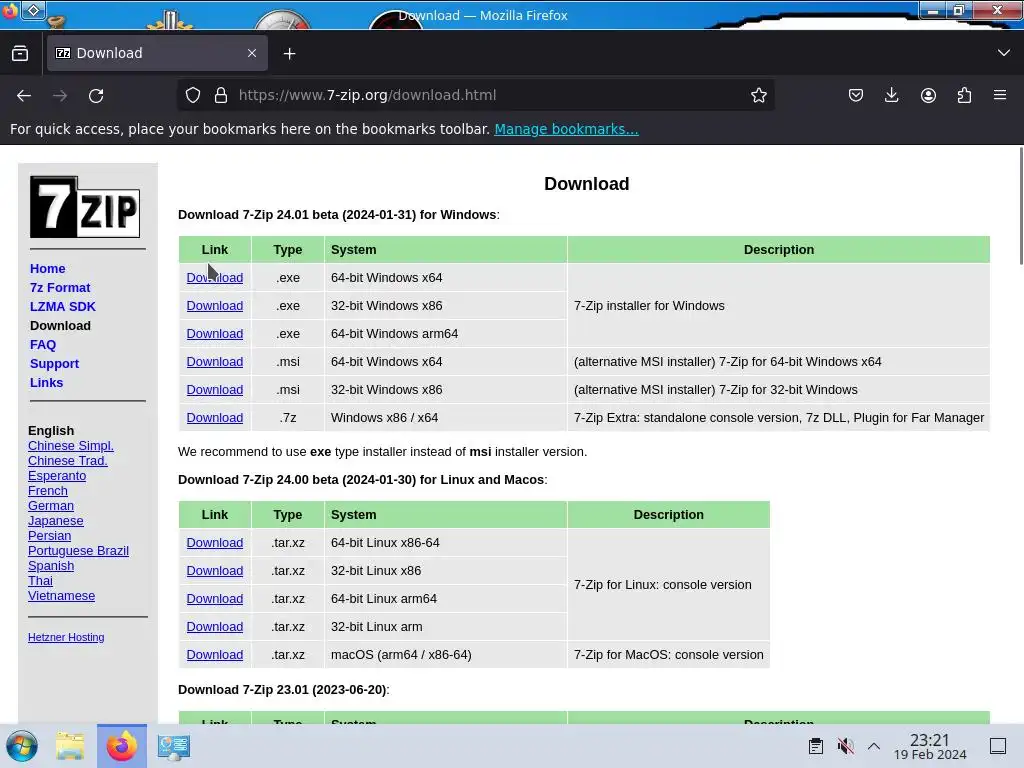Image resolution: width=1024 pixels, height=768 pixels.
Task: Click the page vertical scrollbar
Action: 1020,206
